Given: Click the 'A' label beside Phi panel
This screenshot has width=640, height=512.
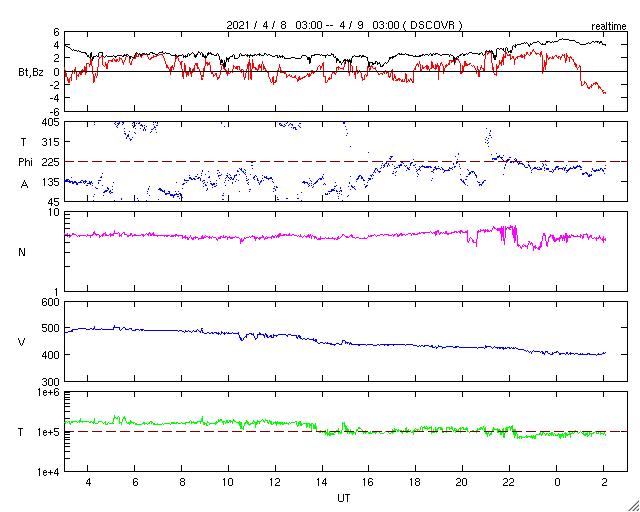Looking at the screenshot, I should point(24,185).
